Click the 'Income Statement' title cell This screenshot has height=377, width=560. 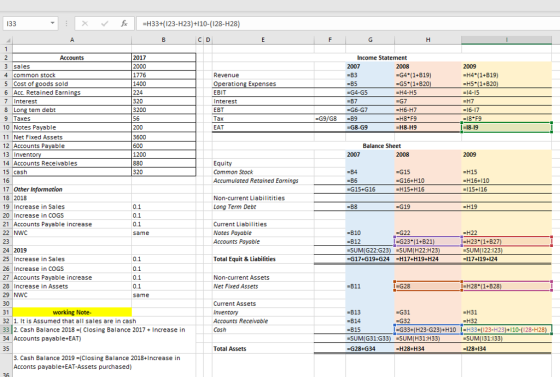[382, 57]
